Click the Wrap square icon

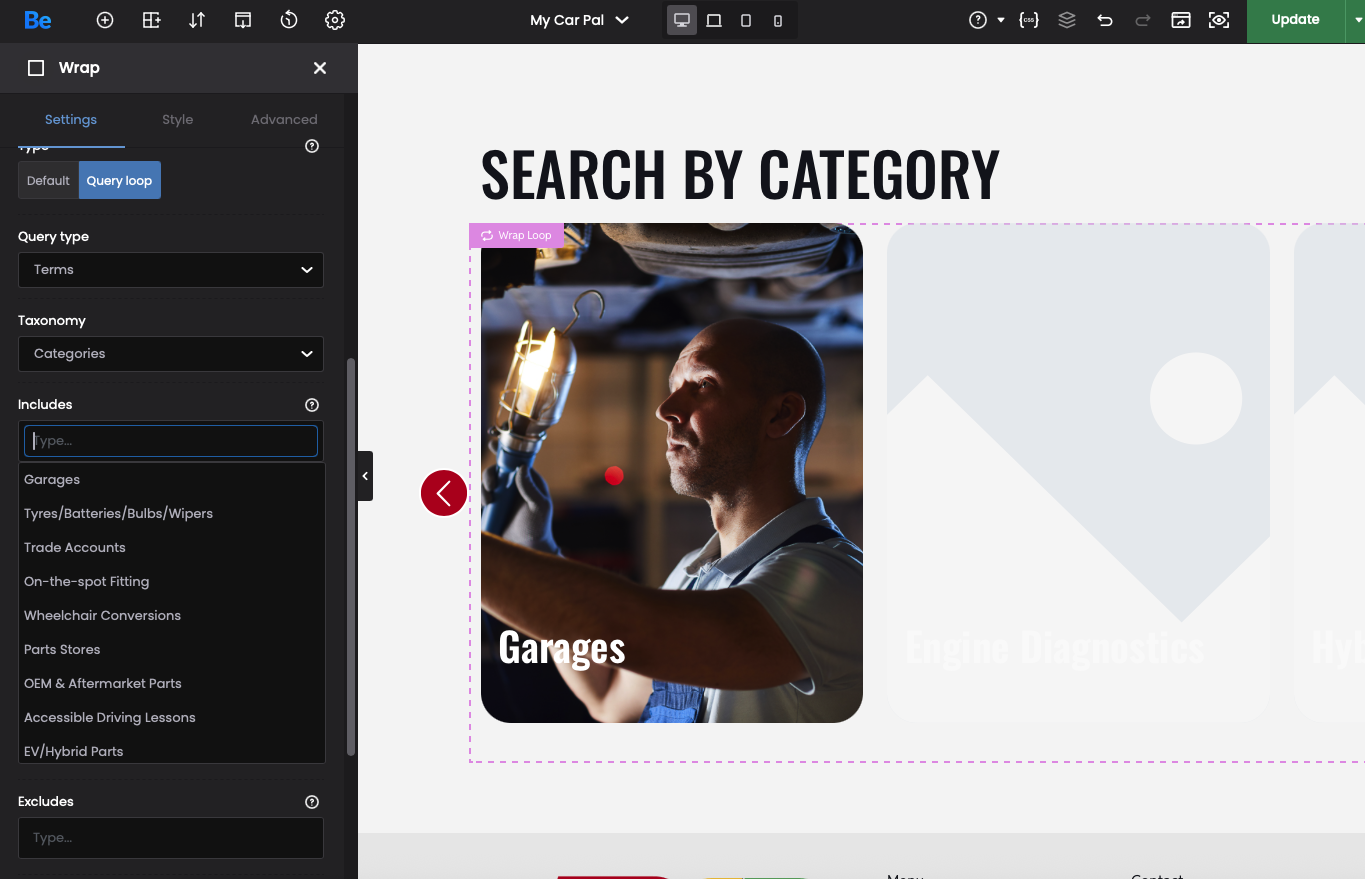36,68
